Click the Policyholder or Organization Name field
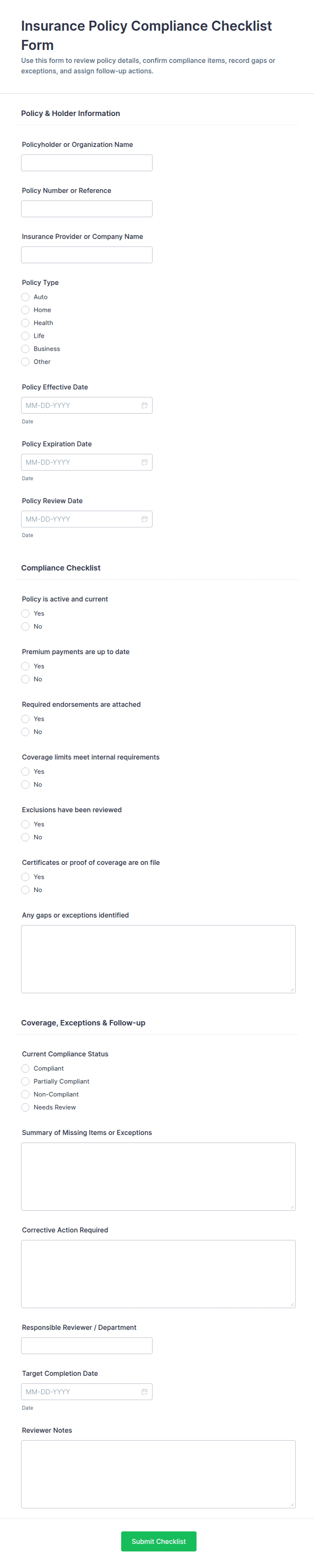The height and width of the screenshot is (1568, 314). [x=86, y=163]
